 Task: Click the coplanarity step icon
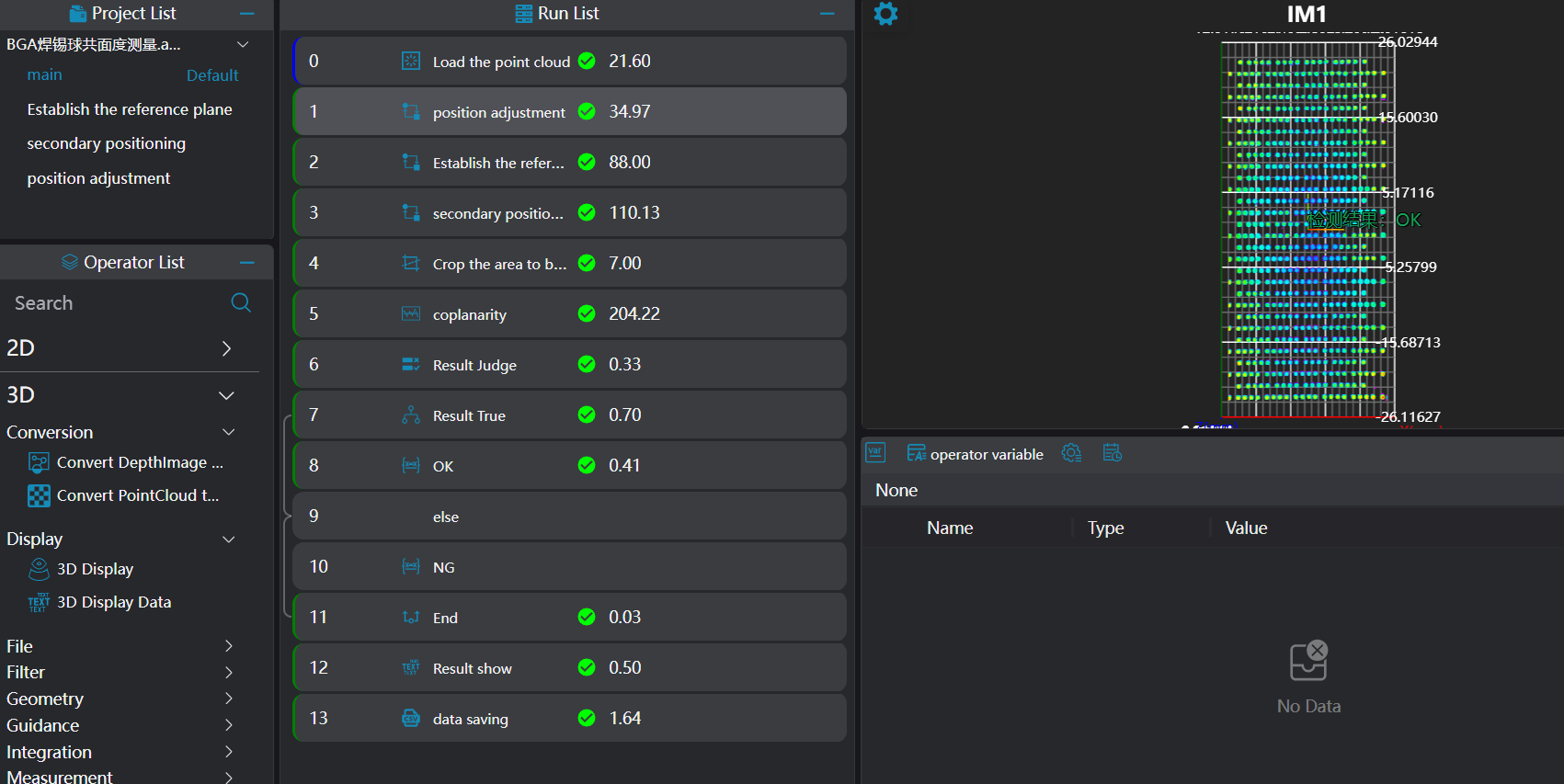(x=411, y=314)
